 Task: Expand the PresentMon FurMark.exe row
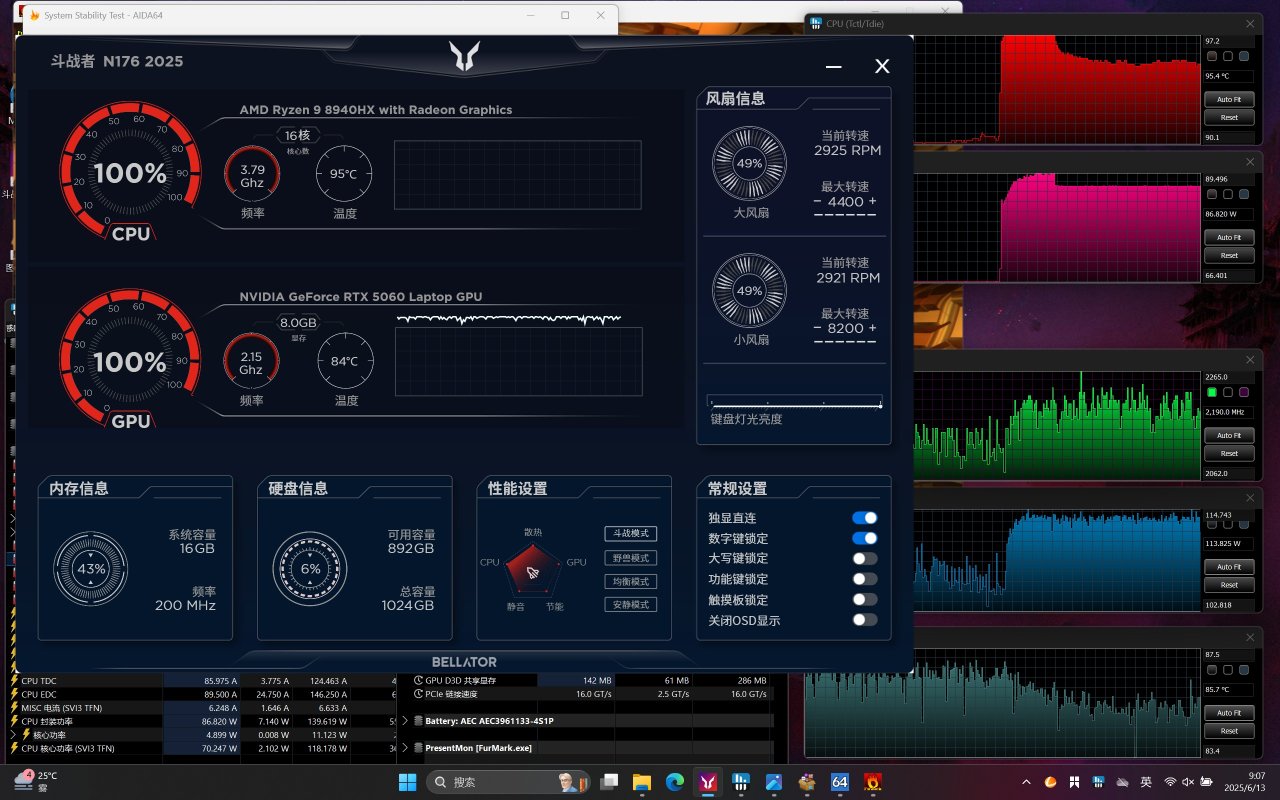404,747
